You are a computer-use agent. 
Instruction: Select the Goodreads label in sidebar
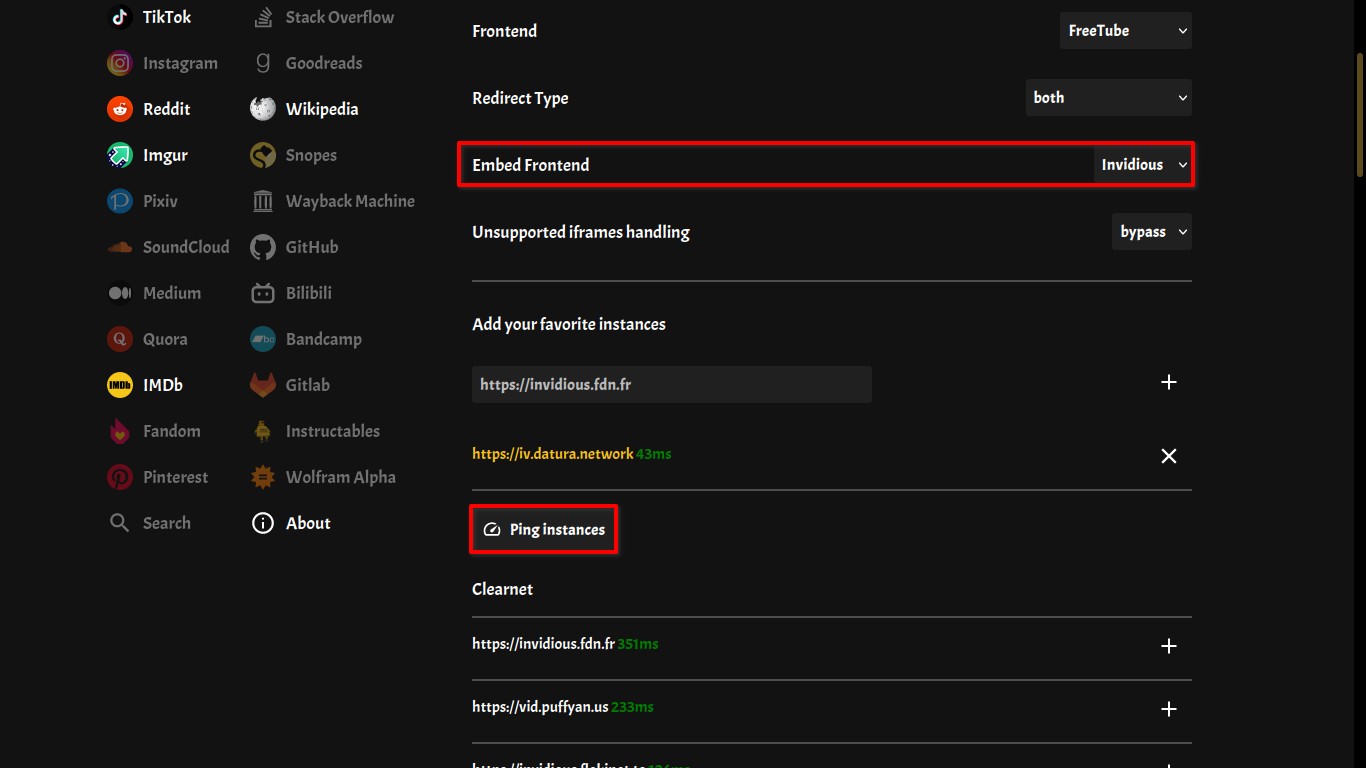pyautogui.click(x=324, y=63)
